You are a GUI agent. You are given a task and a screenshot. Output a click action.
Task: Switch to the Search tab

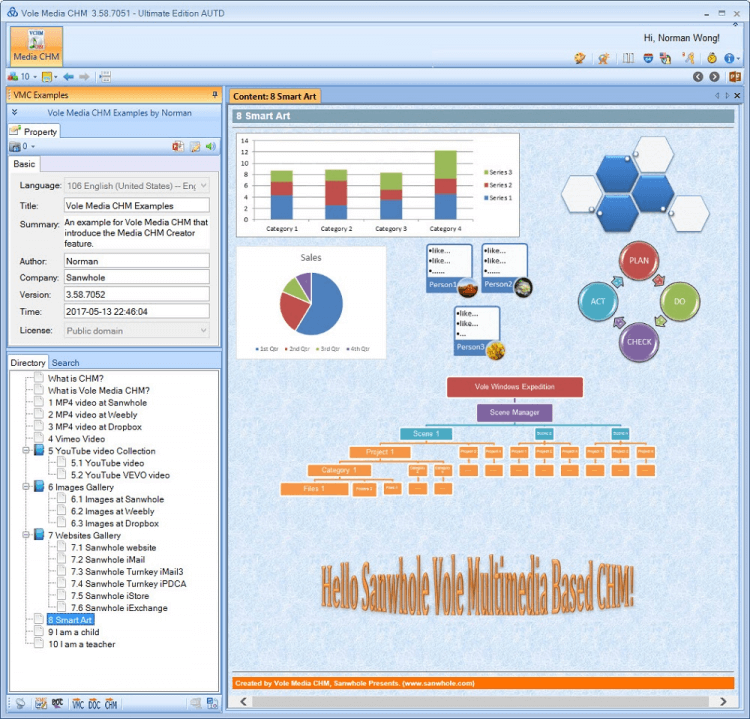(66, 363)
